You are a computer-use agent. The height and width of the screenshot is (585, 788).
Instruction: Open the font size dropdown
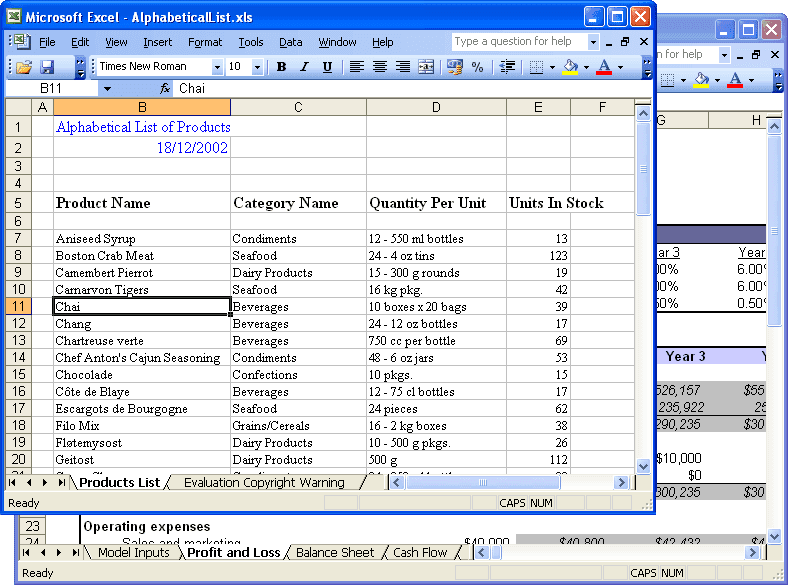(x=257, y=67)
